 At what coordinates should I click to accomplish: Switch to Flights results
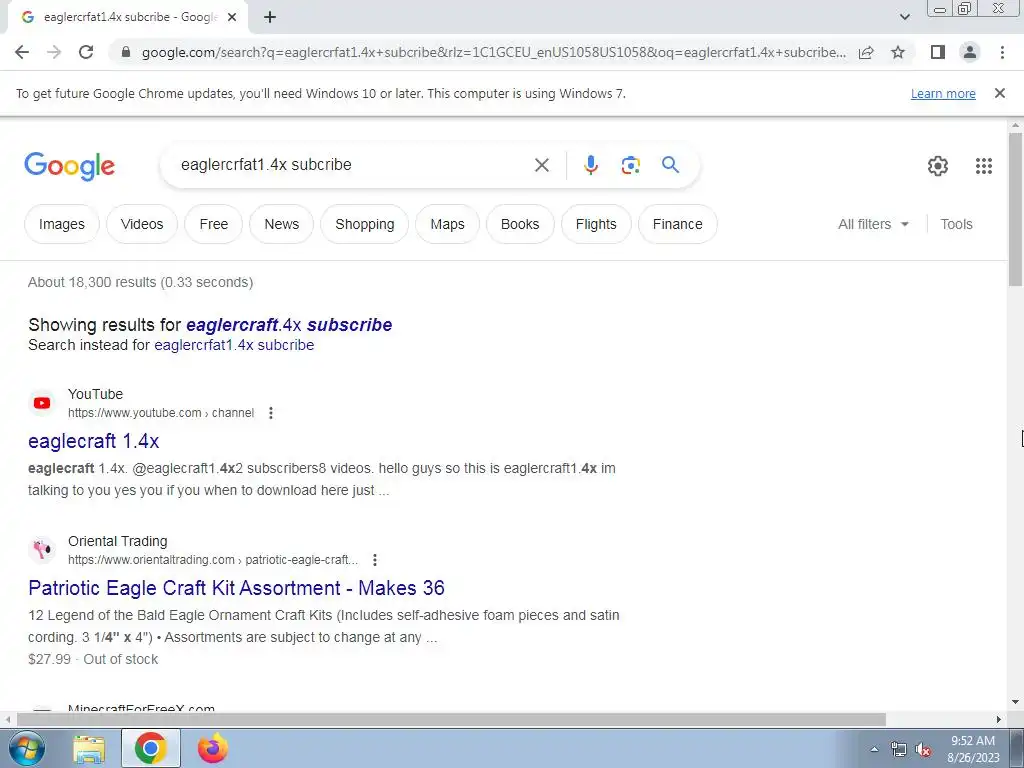(596, 224)
